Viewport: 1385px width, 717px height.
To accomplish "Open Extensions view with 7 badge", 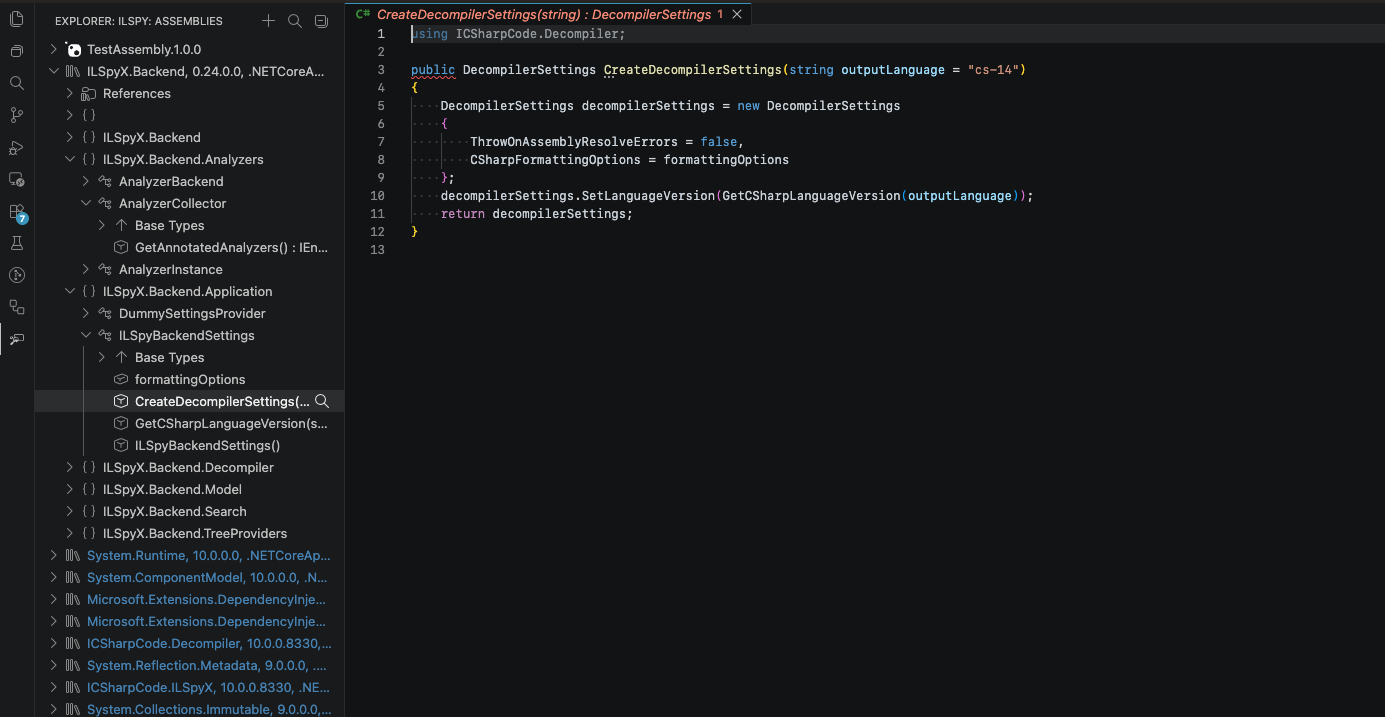I will 16,212.
